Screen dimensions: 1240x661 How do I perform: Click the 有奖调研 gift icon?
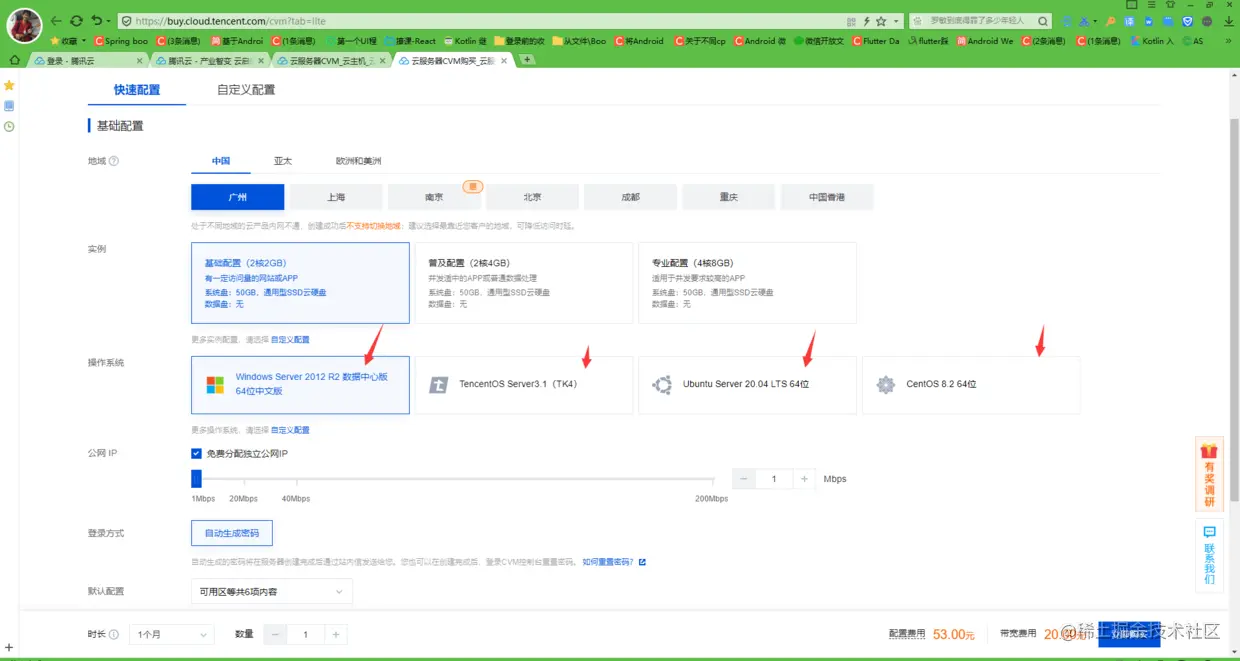(x=1210, y=451)
